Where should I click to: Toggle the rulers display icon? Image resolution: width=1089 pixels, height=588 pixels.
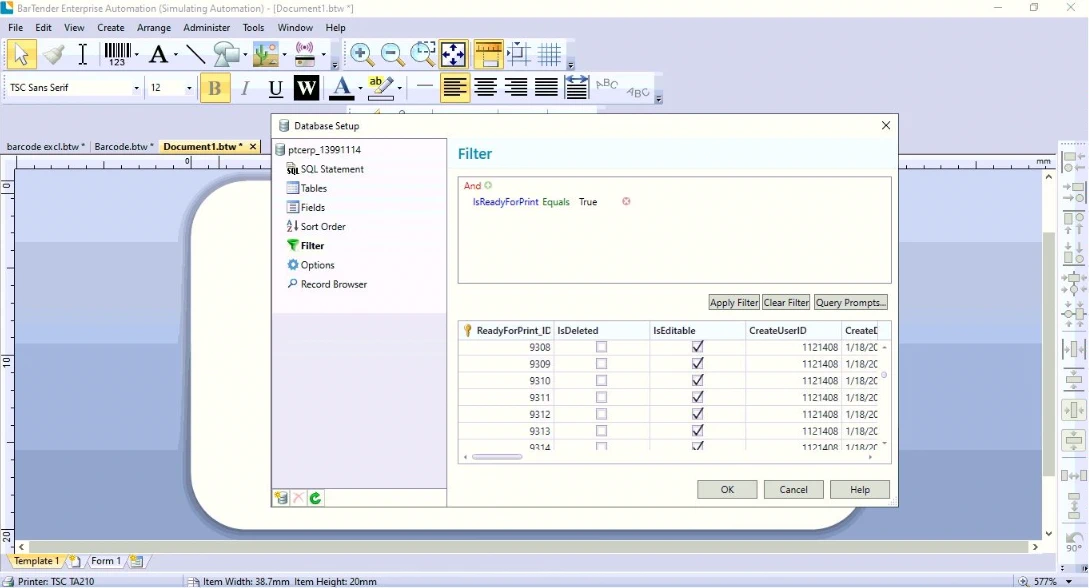[x=488, y=54]
